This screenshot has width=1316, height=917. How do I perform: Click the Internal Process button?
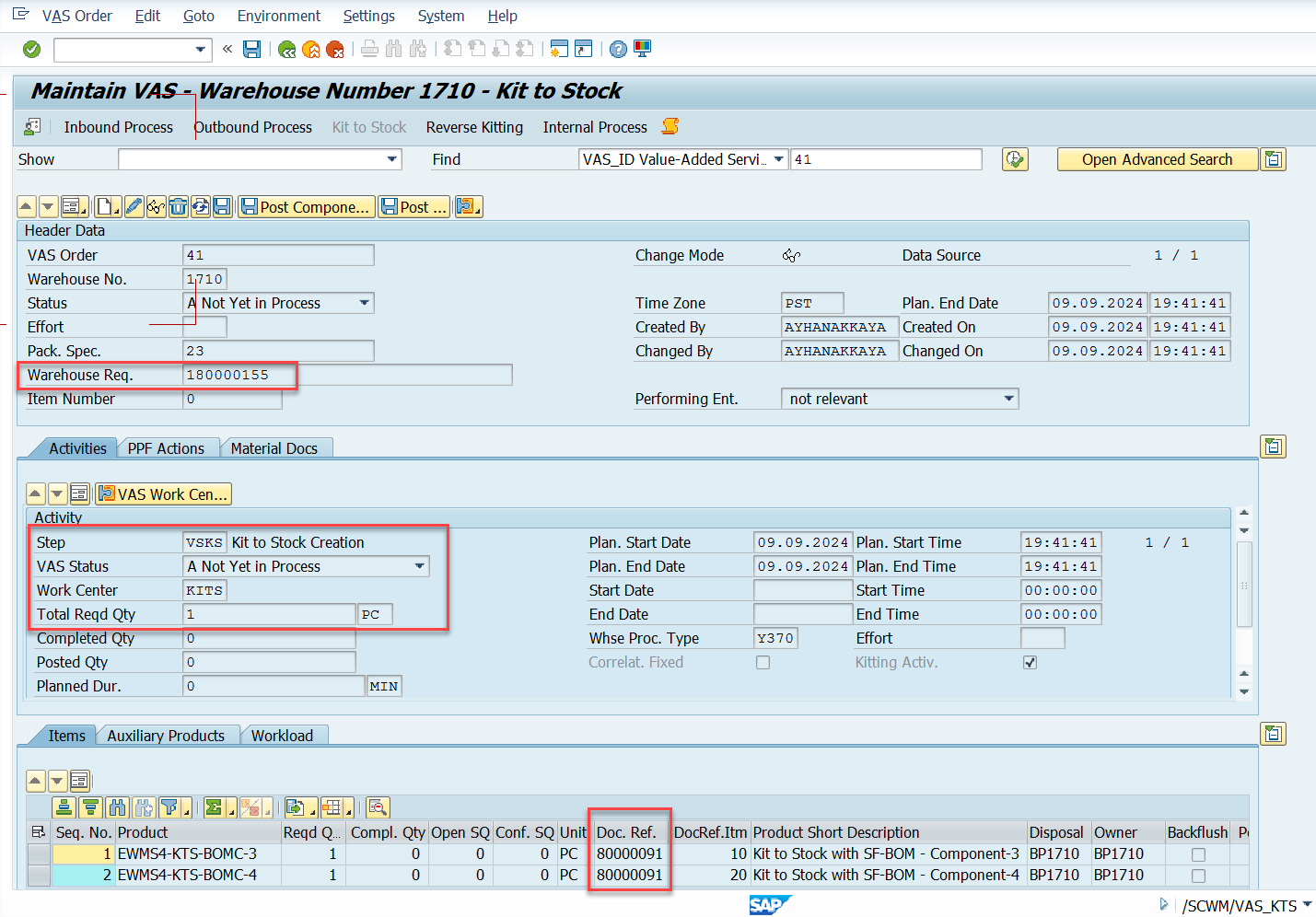595,127
